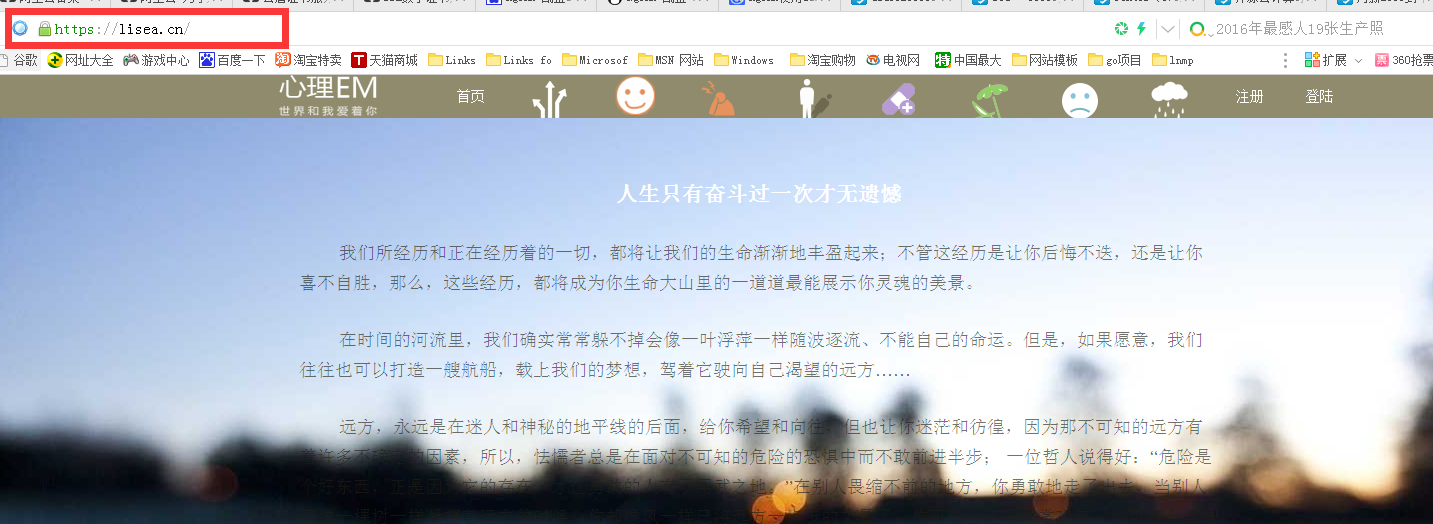This screenshot has width=1433, height=524.
Task: Click the orange smiley face icon
Action: (x=635, y=96)
